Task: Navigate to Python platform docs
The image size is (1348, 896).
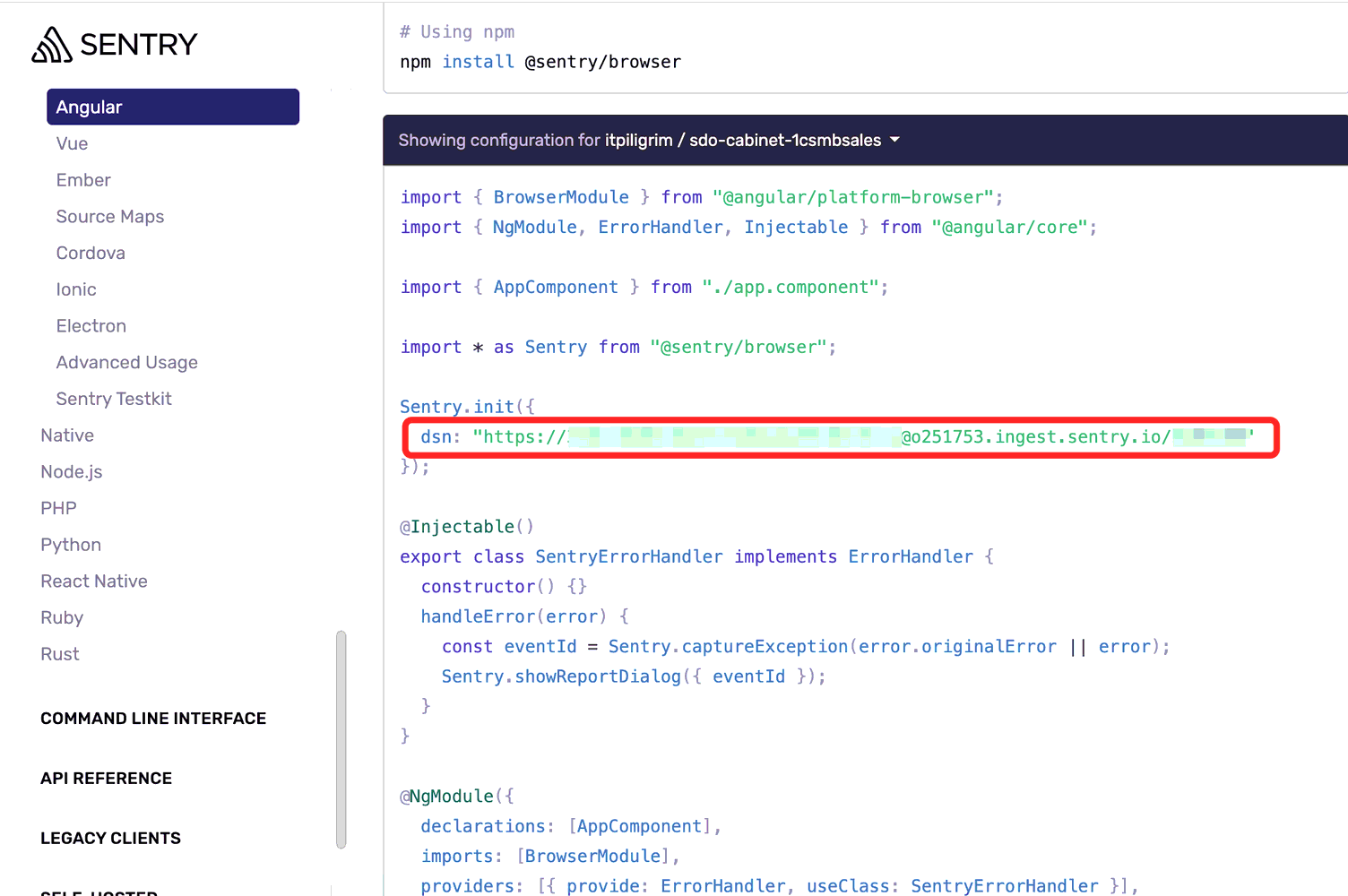Action: coord(71,545)
